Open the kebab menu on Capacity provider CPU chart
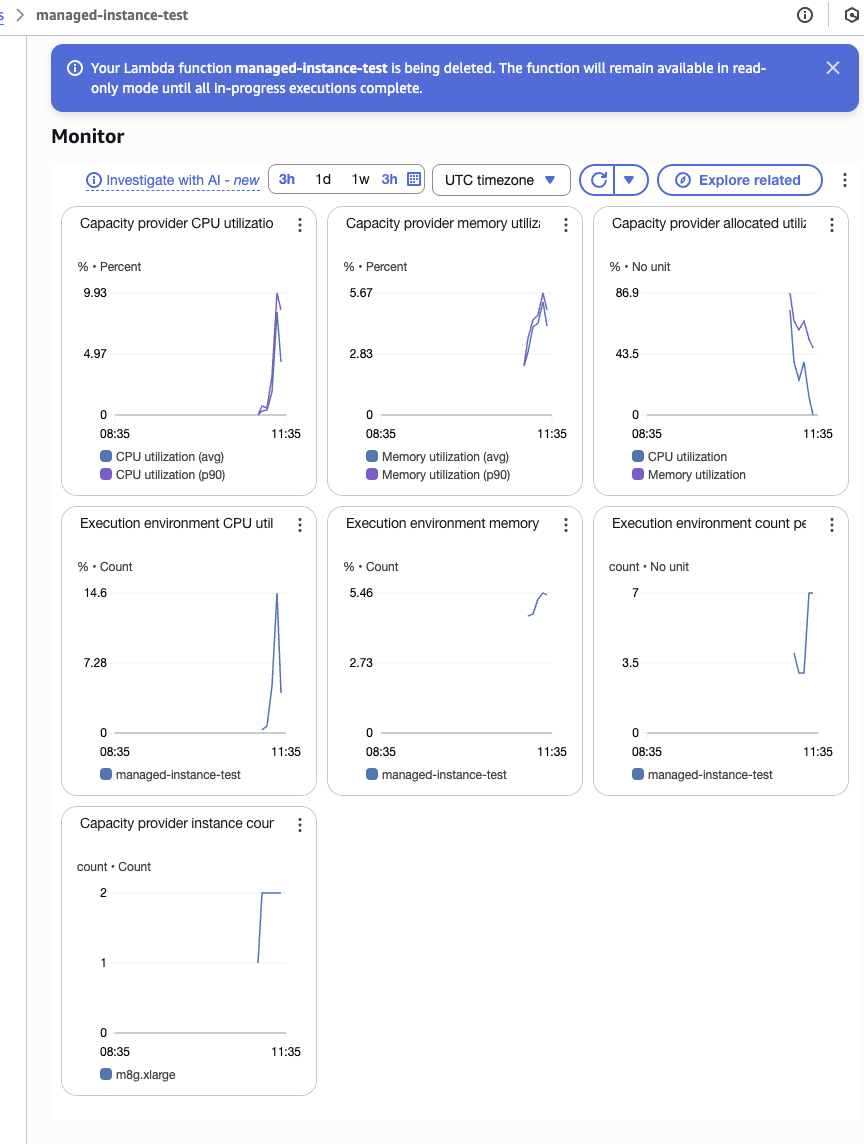This screenshot has height=1144, width=864. 299,225
